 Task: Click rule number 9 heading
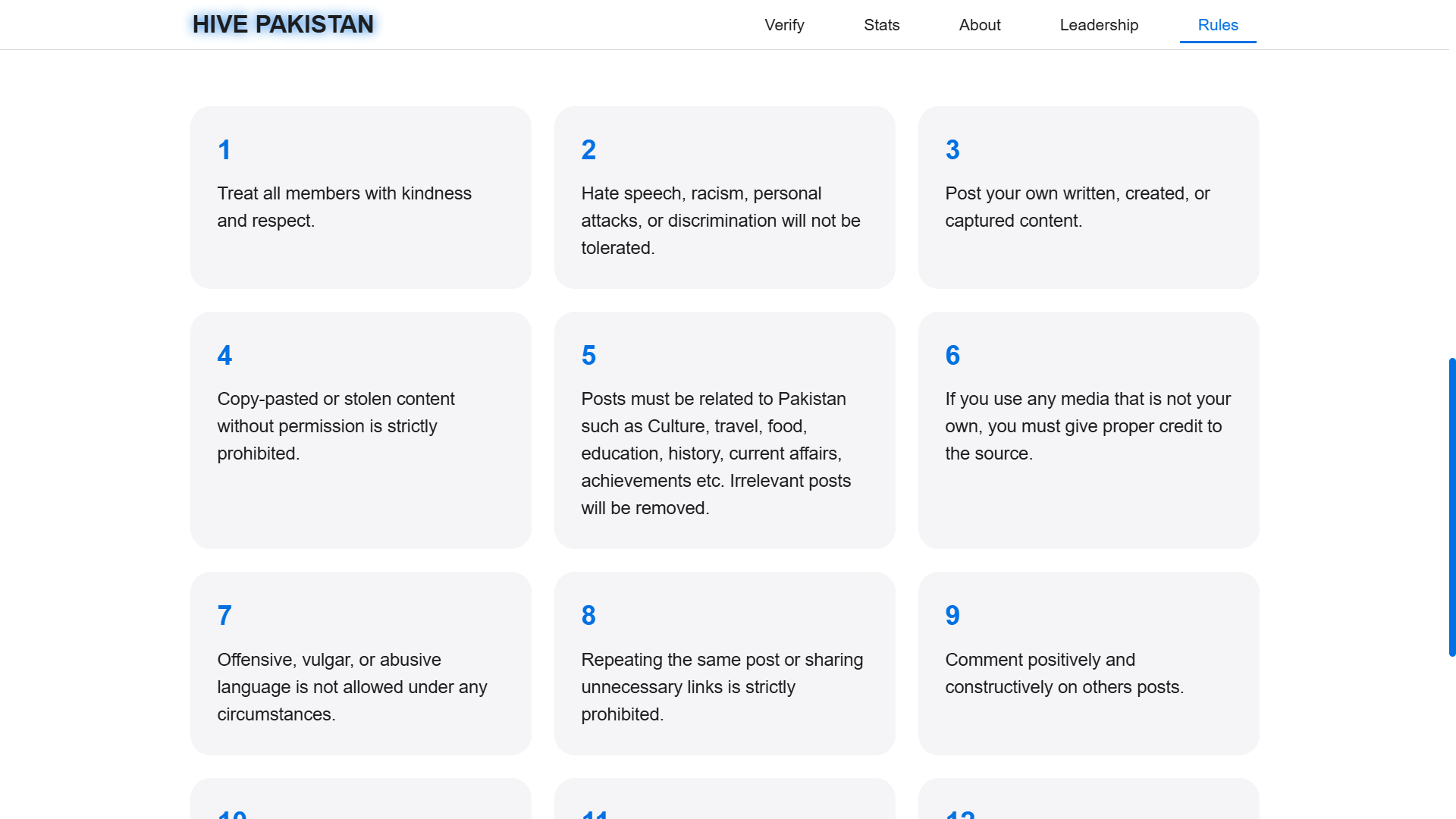click(x=952, y=615)
